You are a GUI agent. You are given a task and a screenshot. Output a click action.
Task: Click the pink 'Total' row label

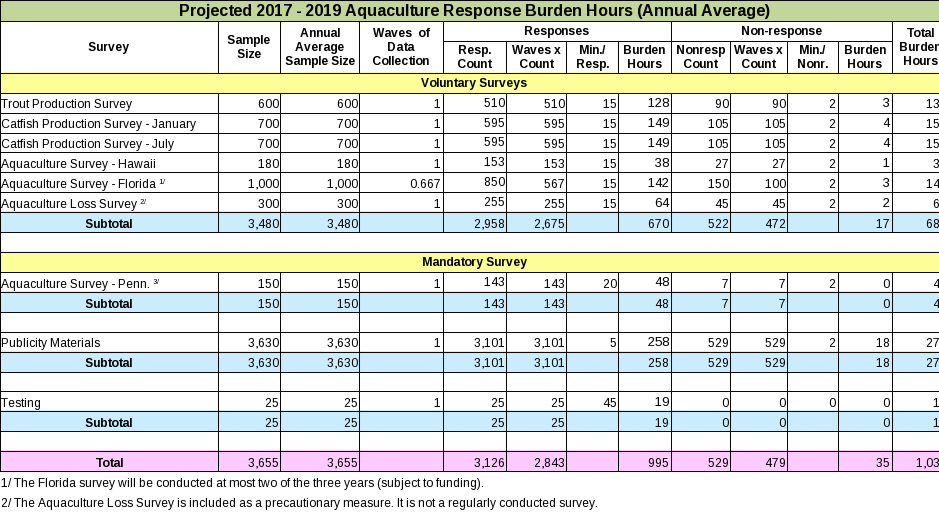tap(109, 462)
